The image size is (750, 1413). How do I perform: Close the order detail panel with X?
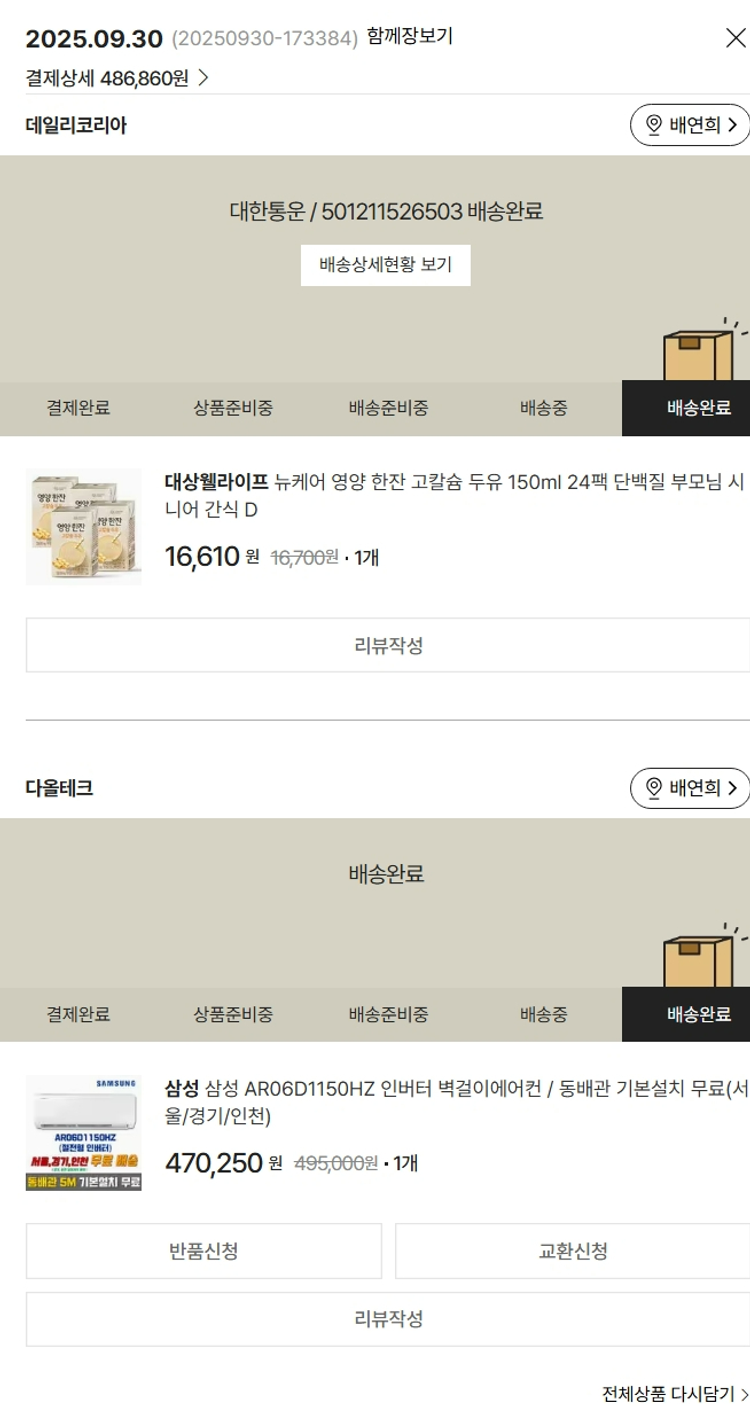(735, 39)
